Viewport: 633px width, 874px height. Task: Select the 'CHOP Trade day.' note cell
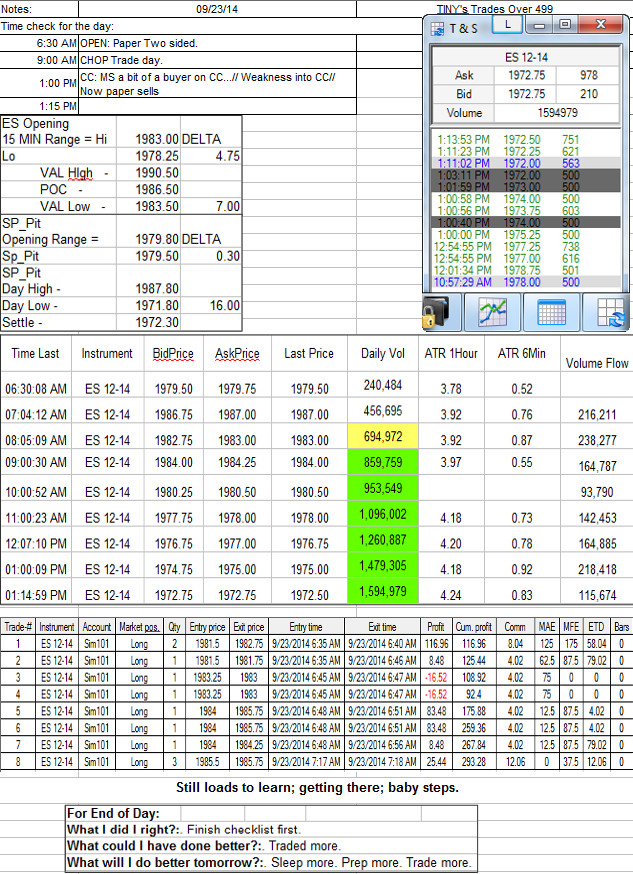point(217,60)
